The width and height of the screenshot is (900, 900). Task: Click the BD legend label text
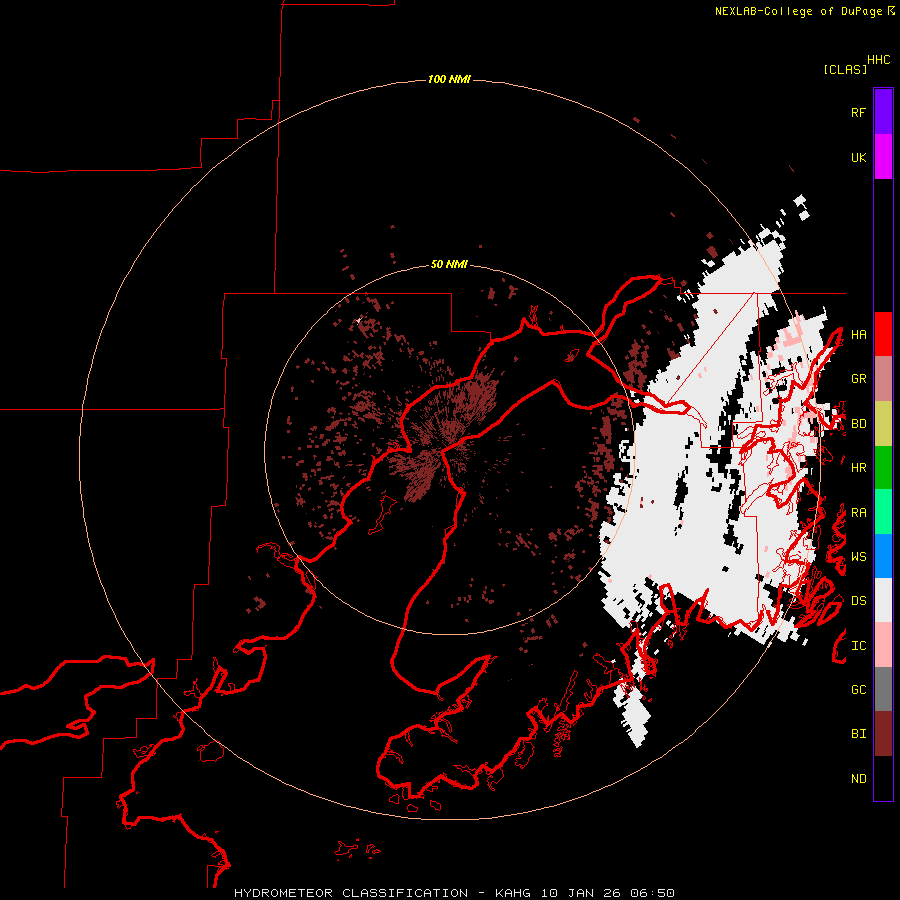(858, 424)
